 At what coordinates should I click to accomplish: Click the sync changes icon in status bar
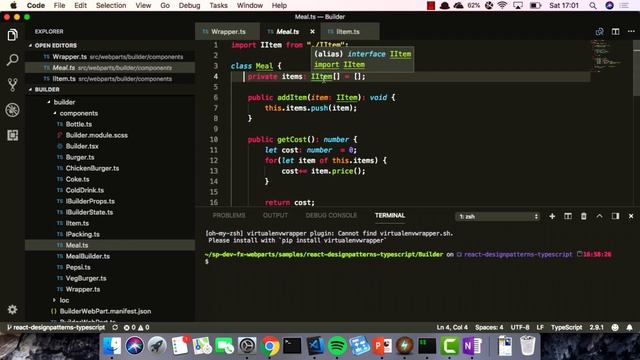[x=115, y=327]
